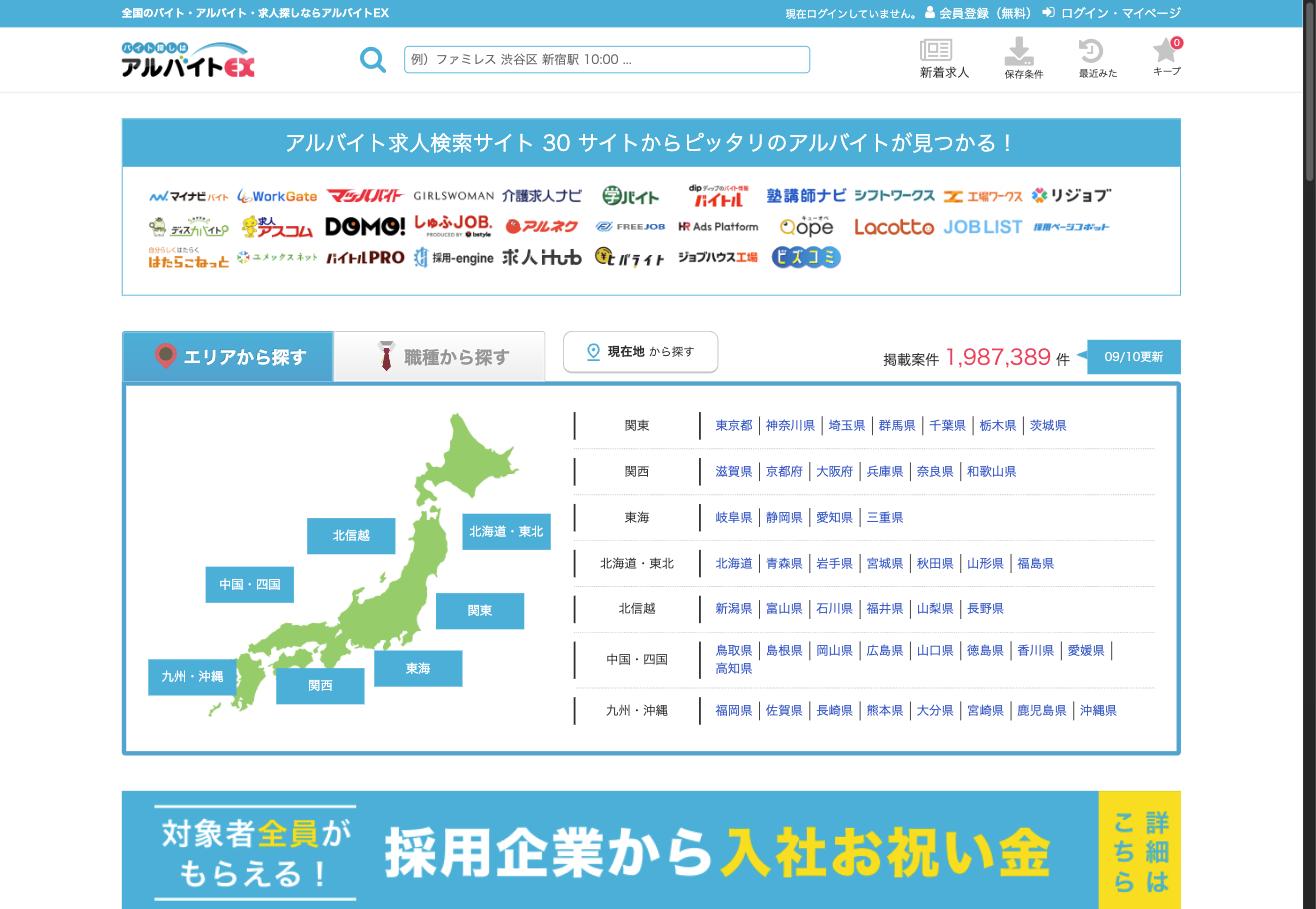Select the エリアから探す tab
1316x909 pixels.
click(x=228, y=356)
